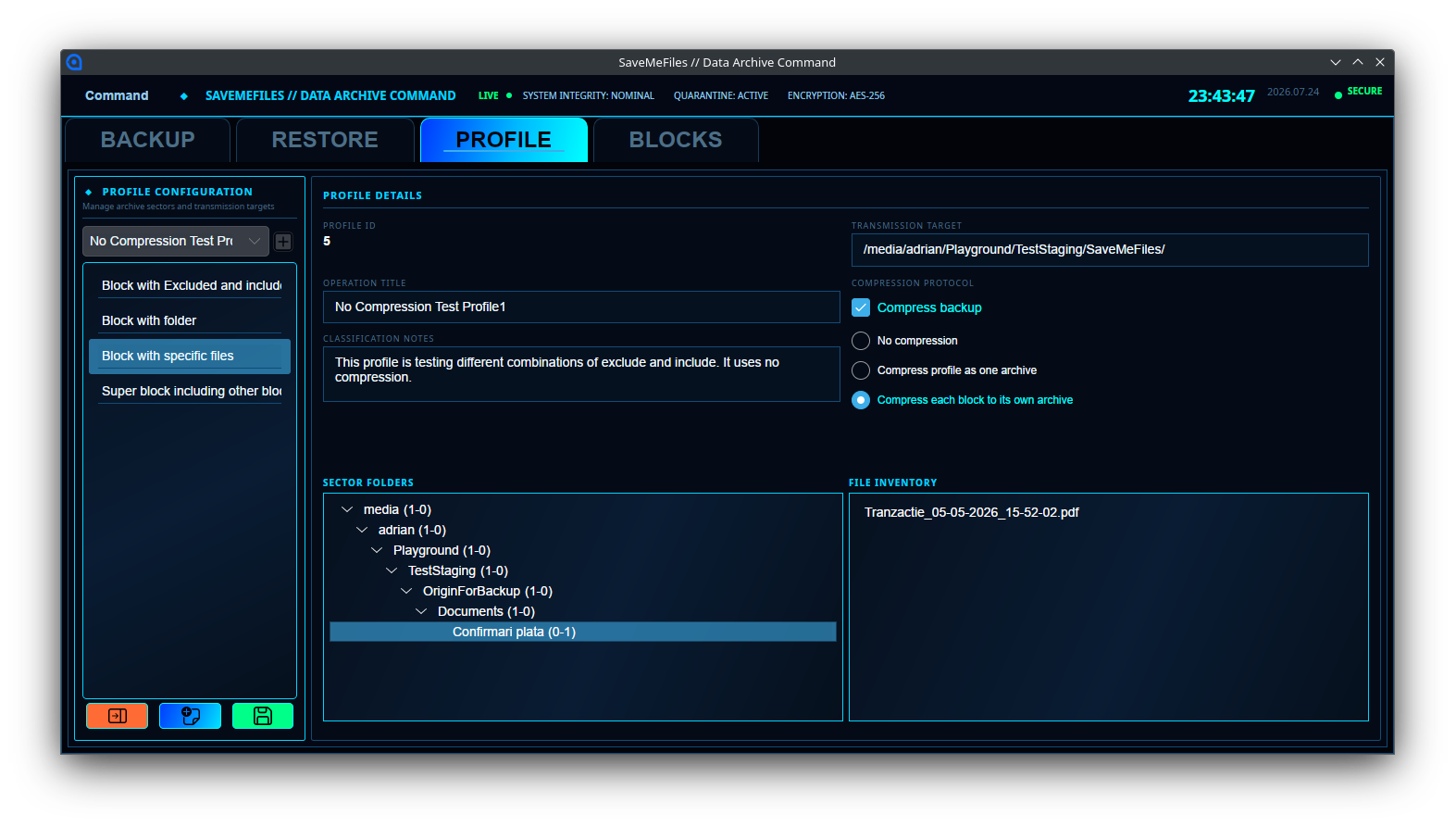The width and height of the screenshot is (1456, 827).
Task: Toggle the Compress backup checkbox
Action: click(x=861, y=307)
